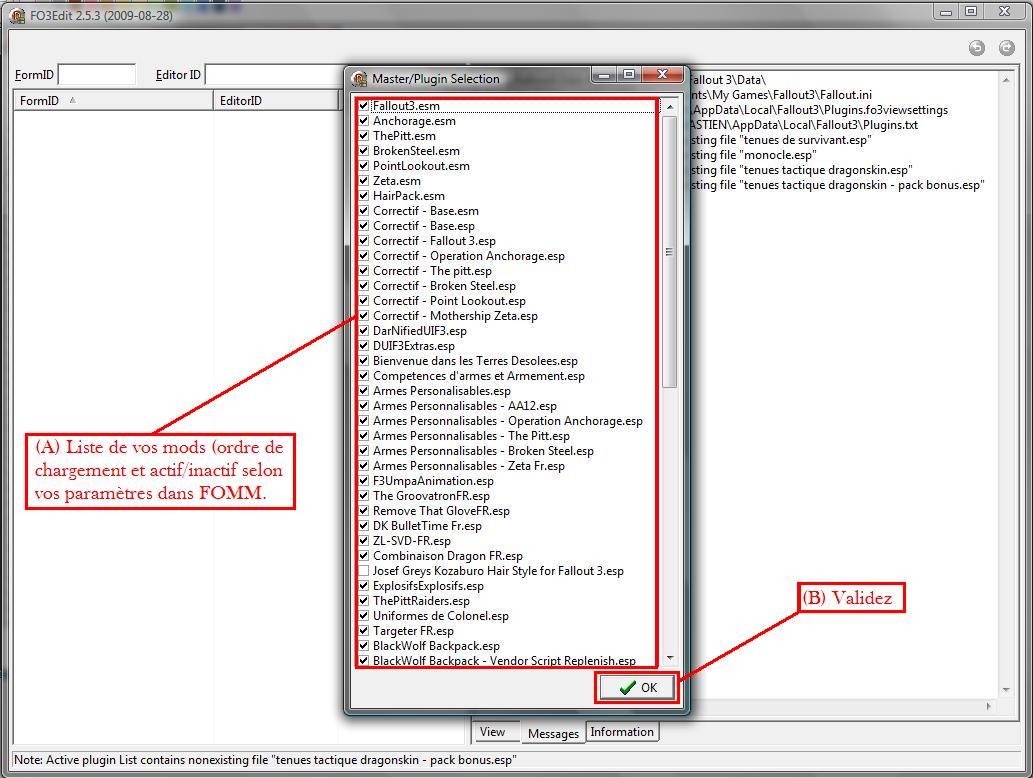Disable the HairPack.esm plugin
Screen dimensions: 1033x778
click(x=364, y=196)
